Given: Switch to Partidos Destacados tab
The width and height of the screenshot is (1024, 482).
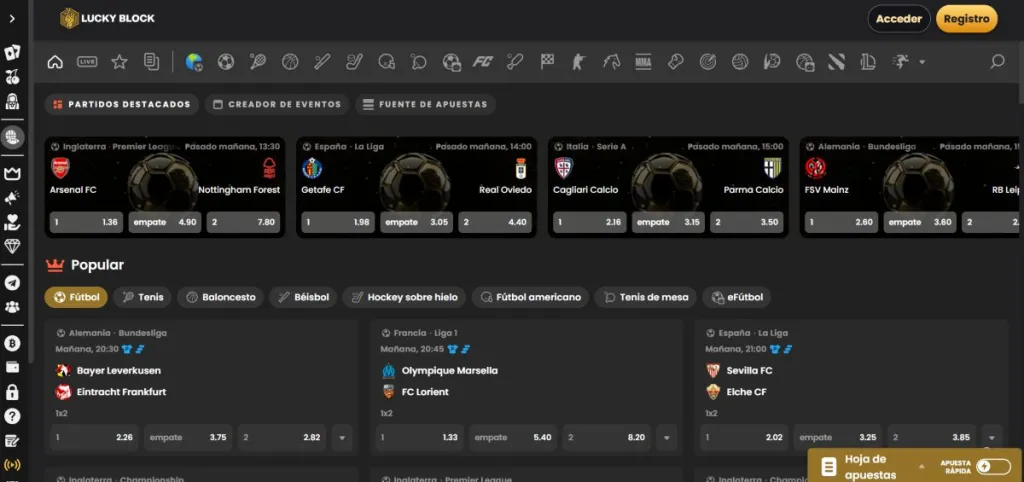Looking at the screenshot, I should coord(121,104).
